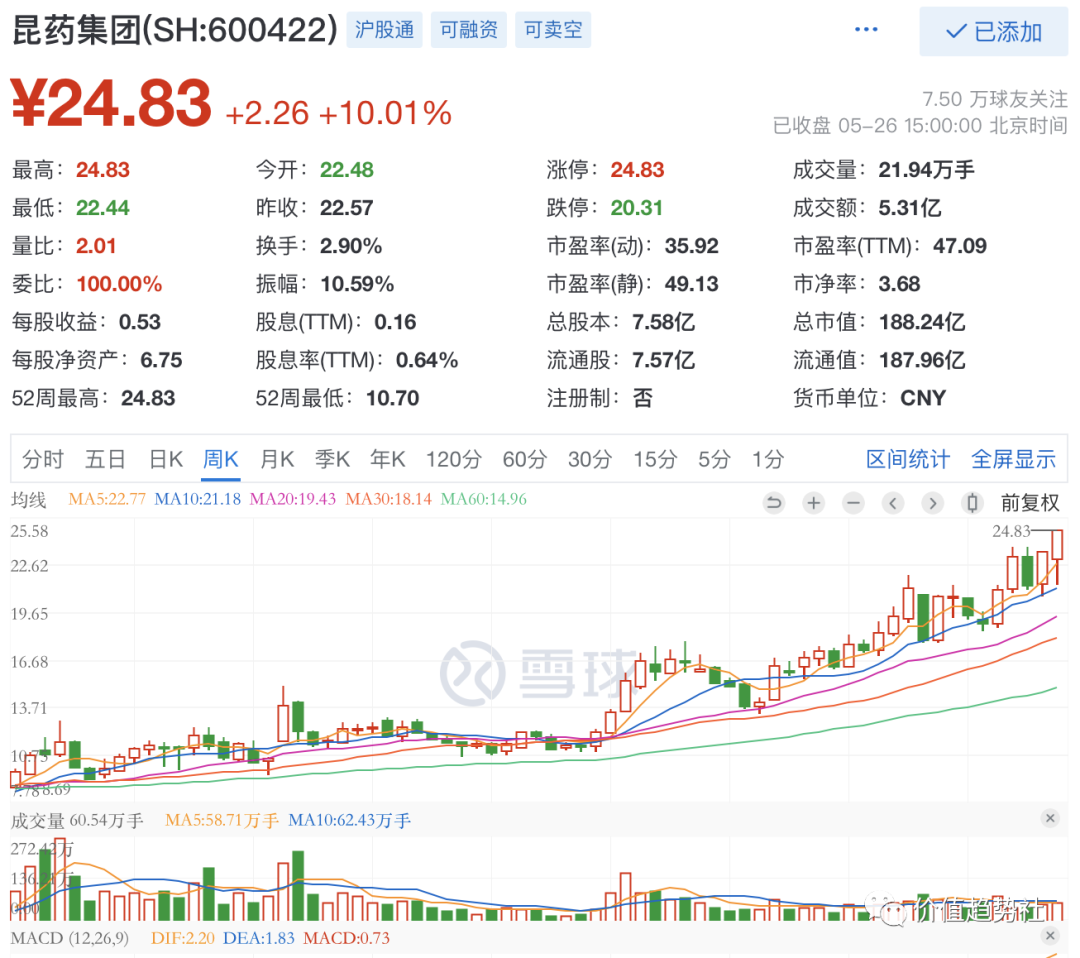This screenshot has width=1080, height=958.
Task: Click the 均线 moving average label
Action: (x=28, y=500)
